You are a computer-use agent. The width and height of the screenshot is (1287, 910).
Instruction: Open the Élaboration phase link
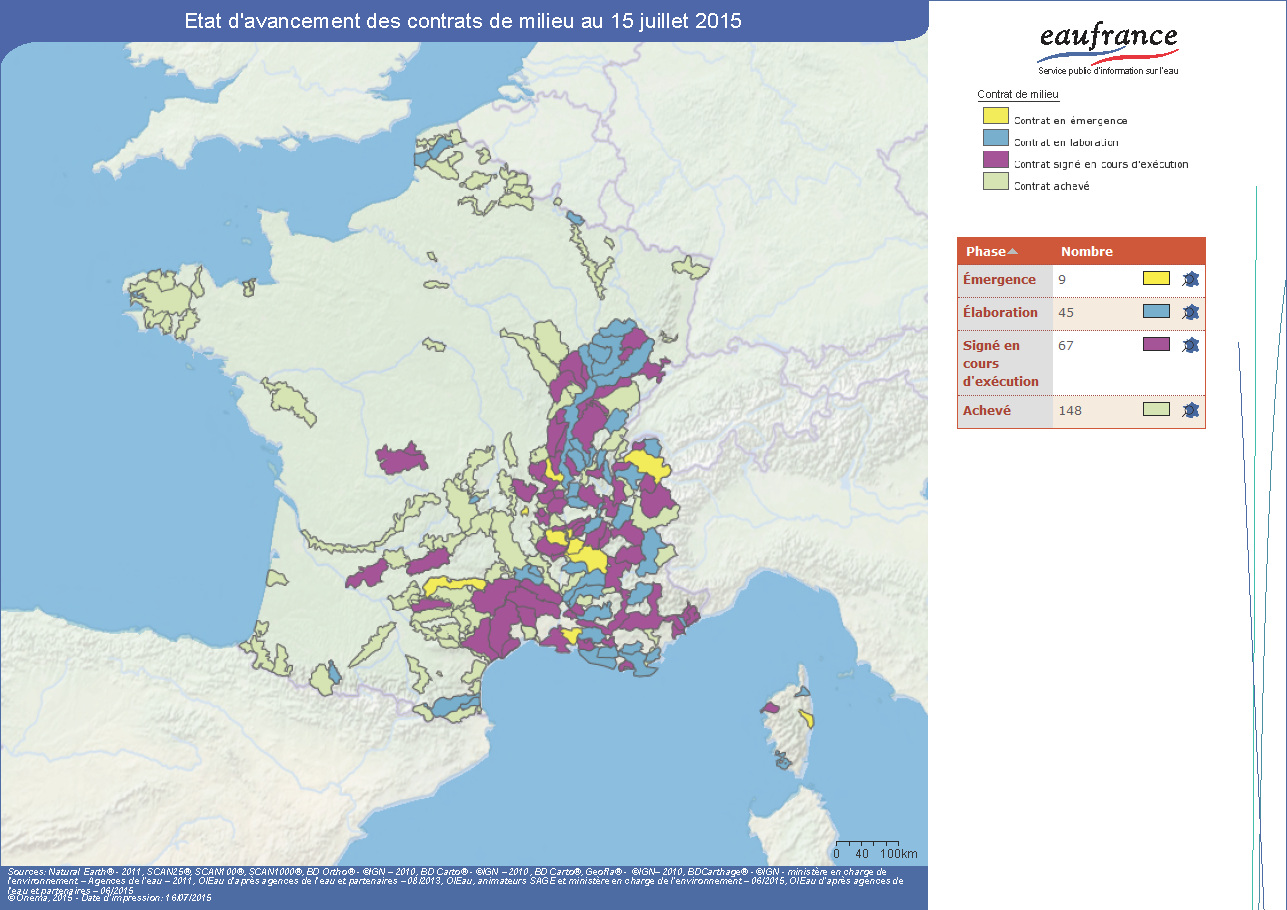(1000, 312)
